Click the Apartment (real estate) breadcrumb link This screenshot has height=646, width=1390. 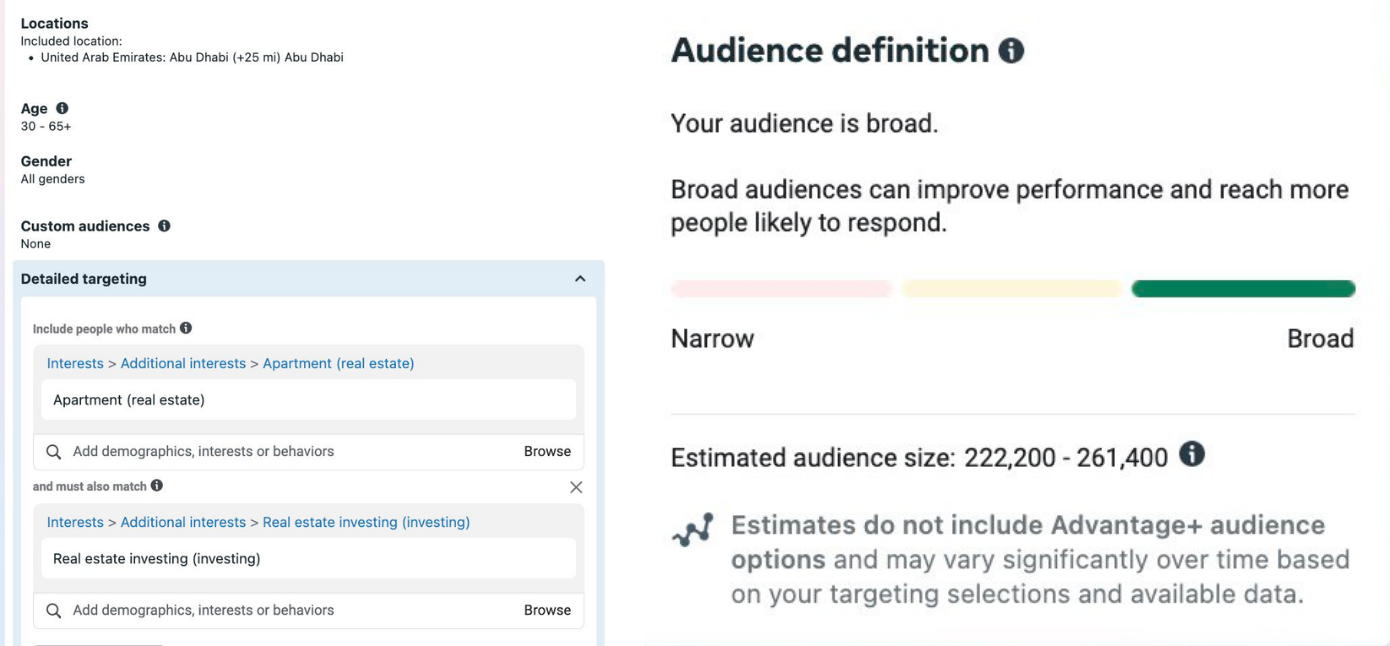point(338,363)
